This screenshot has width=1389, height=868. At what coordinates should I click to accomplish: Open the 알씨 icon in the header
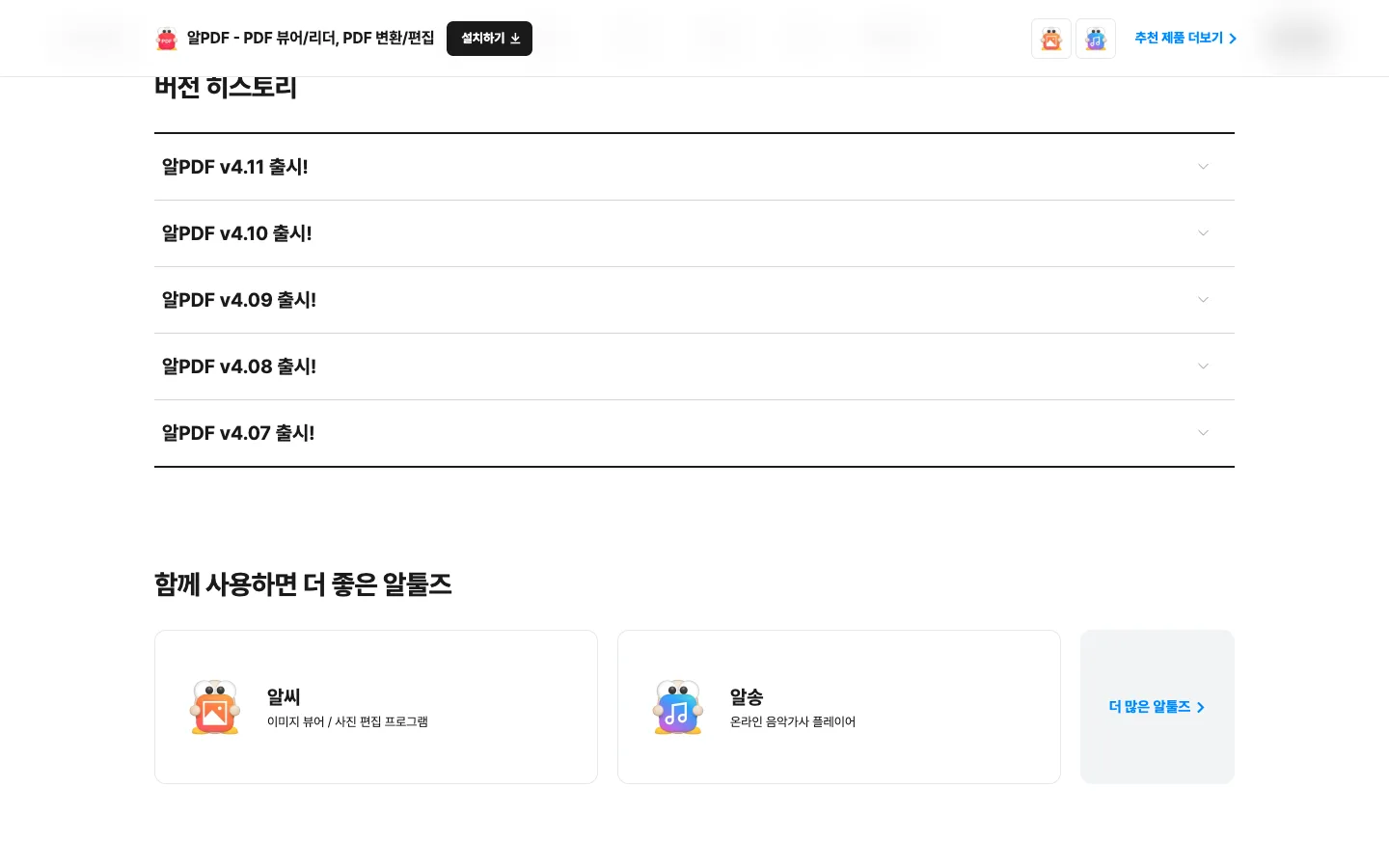pyautogui.click(x=1051, y=39)
